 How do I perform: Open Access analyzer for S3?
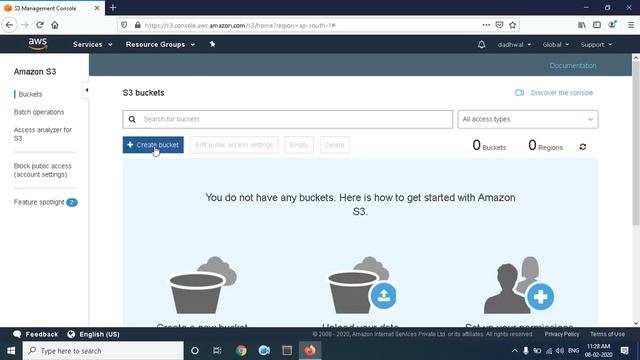(x=43, y=134)
